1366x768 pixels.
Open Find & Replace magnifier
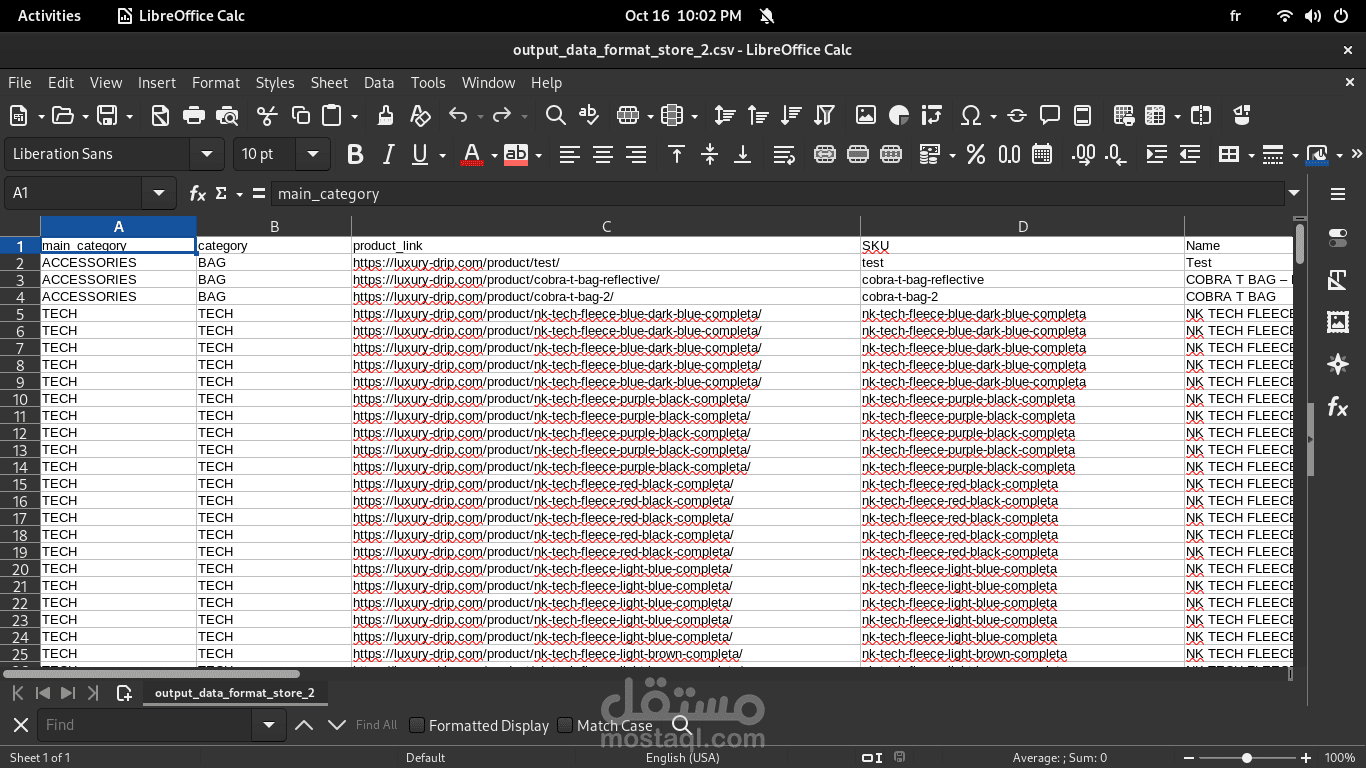click(x=556, y=116)
